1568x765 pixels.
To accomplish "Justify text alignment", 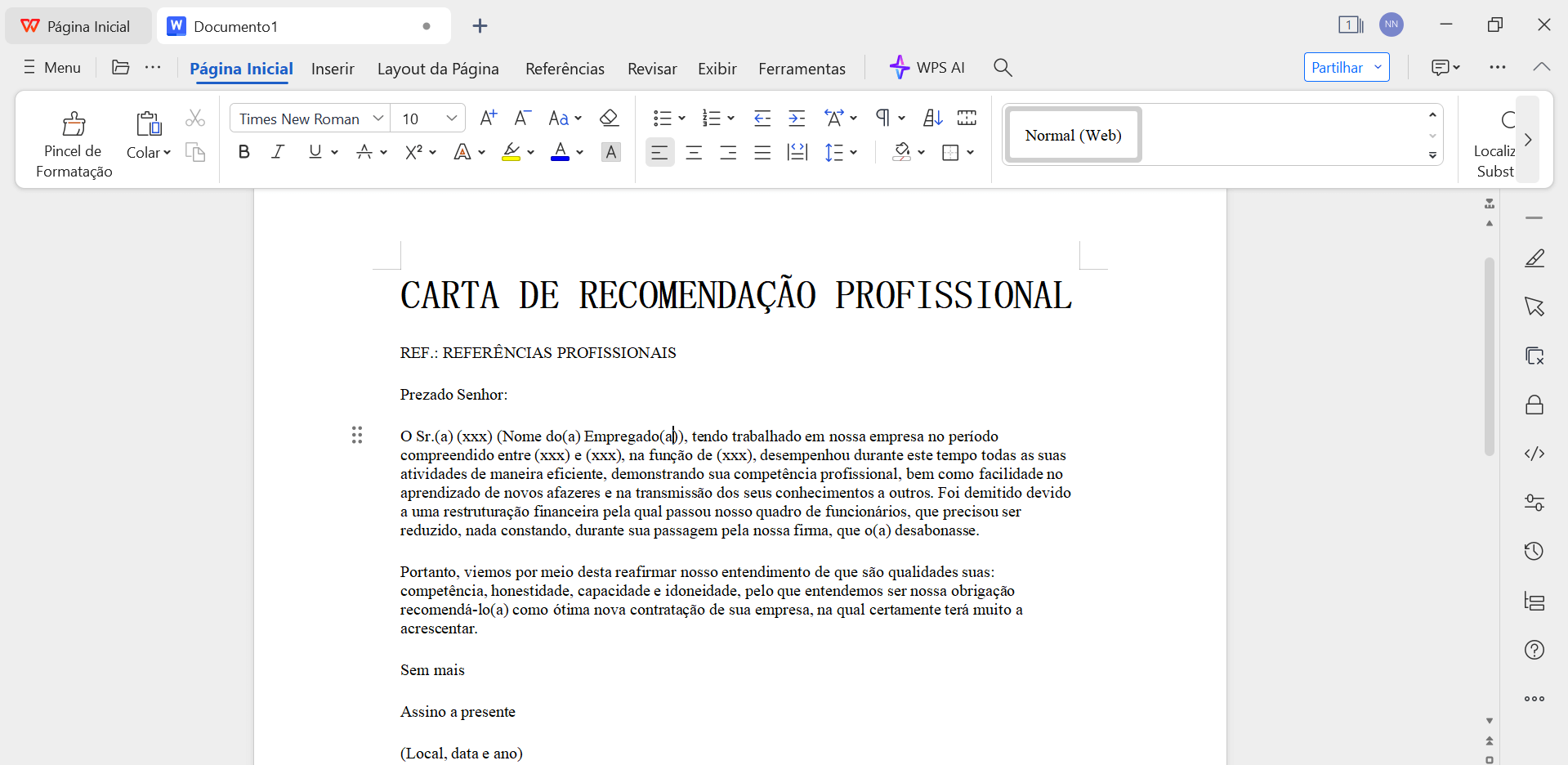I will (762, 152).
